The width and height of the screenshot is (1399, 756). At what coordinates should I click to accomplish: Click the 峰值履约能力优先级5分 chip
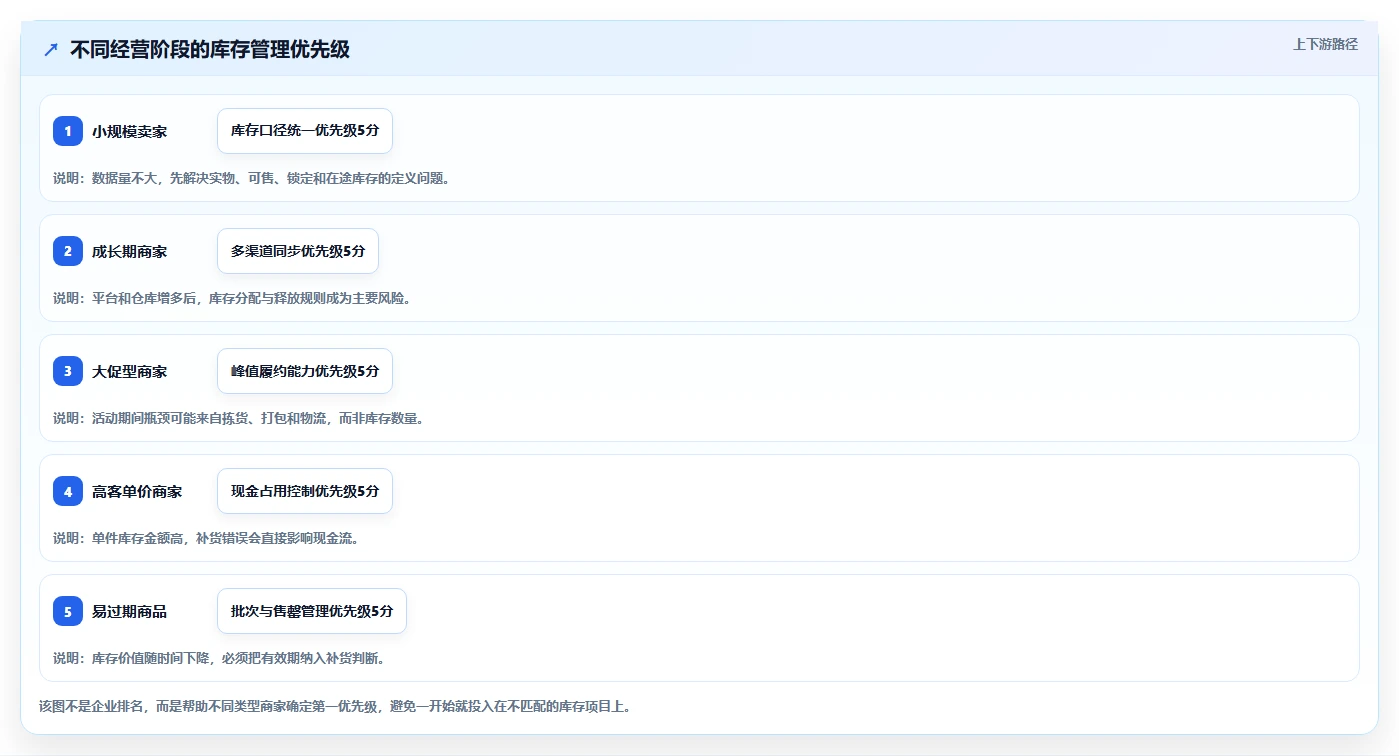click(305, 371)
